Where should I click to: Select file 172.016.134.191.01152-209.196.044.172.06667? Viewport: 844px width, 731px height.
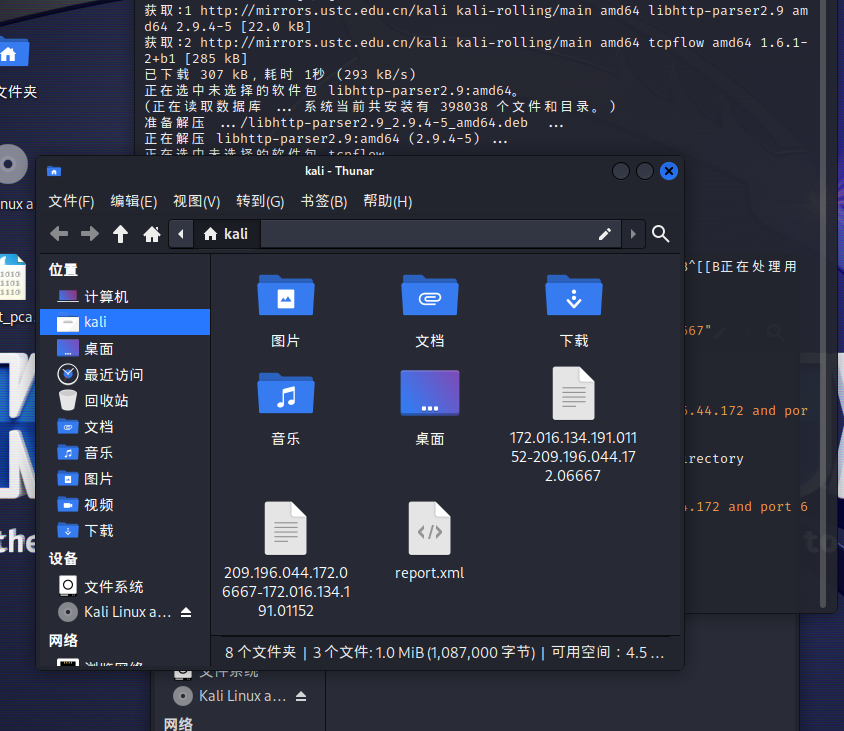[x=573, y=425]
